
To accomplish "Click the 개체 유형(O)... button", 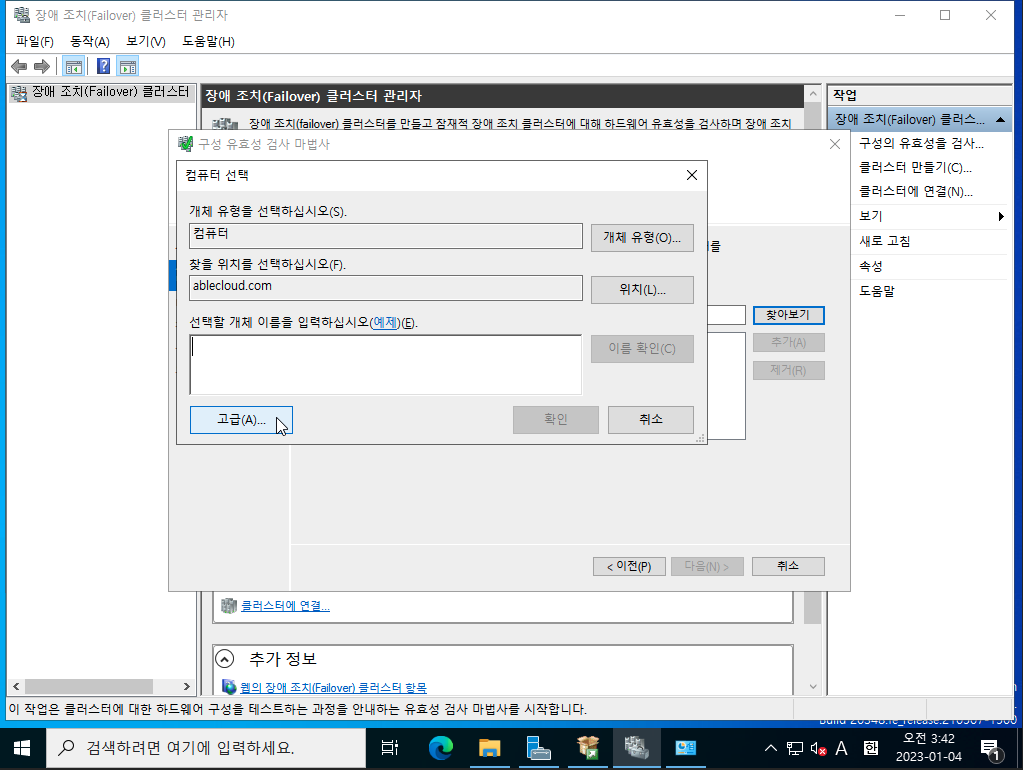I will click(x=642, y=238).
